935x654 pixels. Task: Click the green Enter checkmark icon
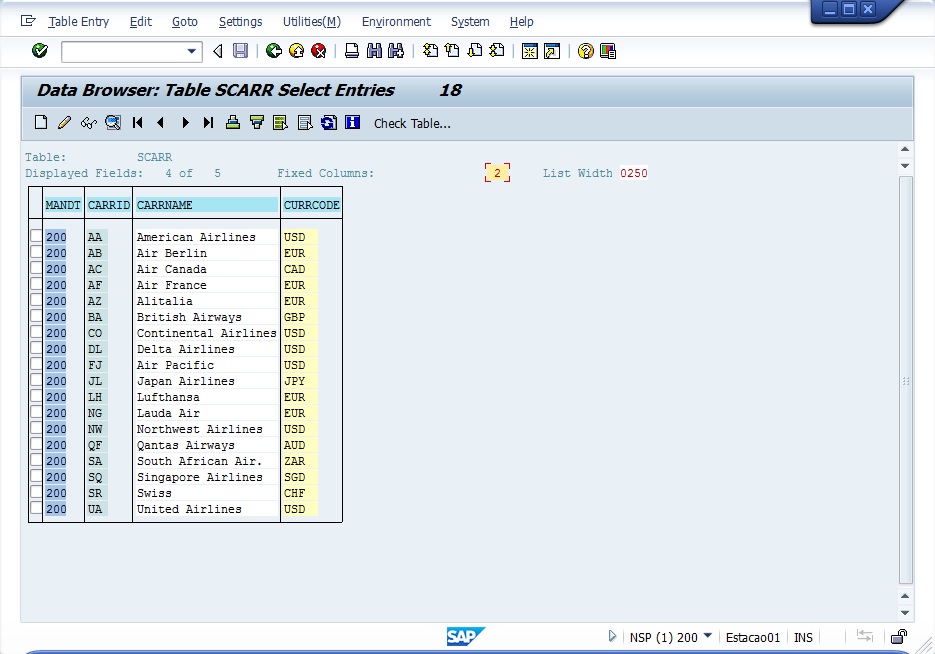[40, 51]
